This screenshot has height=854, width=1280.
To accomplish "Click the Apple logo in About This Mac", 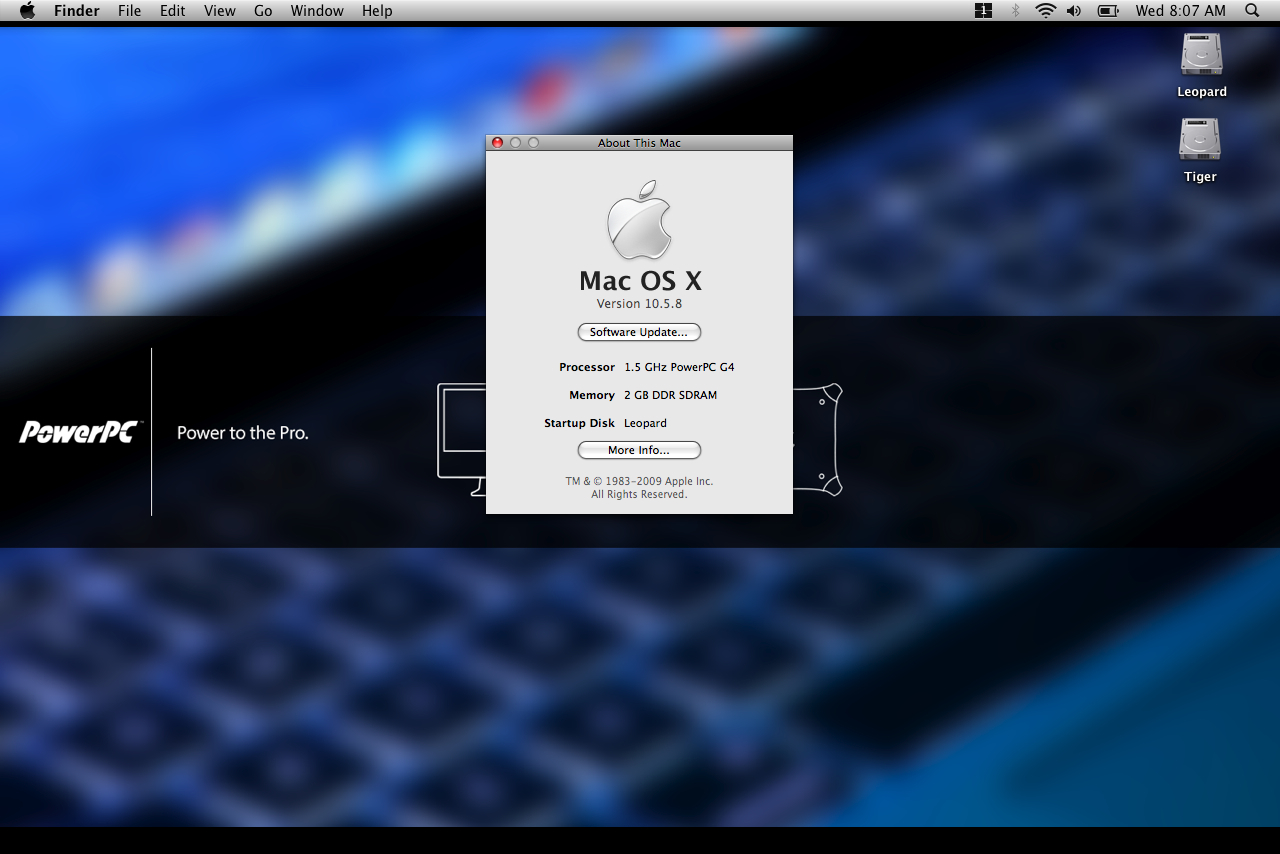I will point(639,220).
